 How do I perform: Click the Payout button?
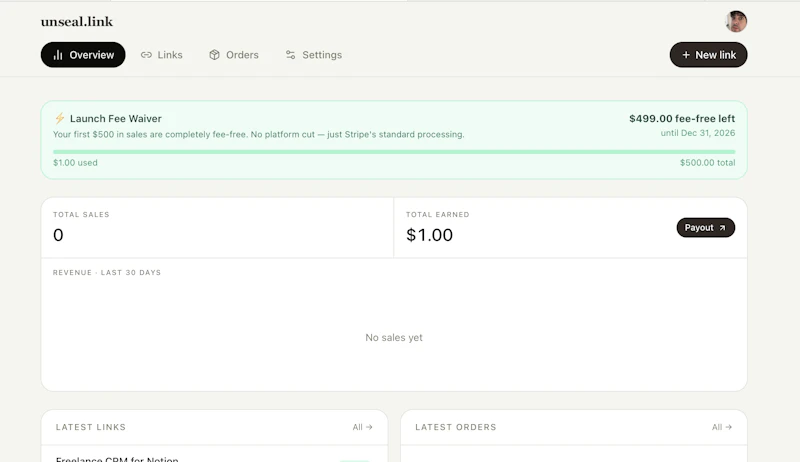[706, 227]
